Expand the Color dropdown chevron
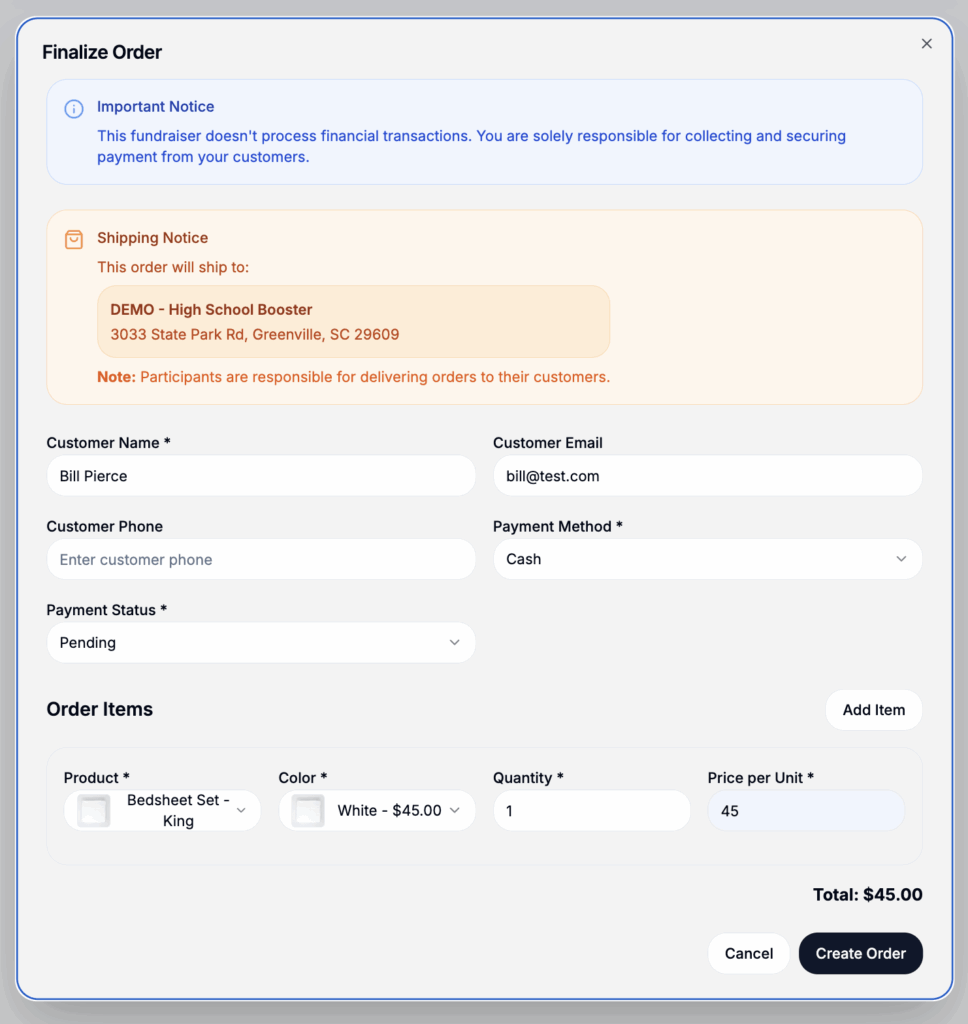Image resolution: width=968 pixels, height=1024 pixels. point(455,810)
